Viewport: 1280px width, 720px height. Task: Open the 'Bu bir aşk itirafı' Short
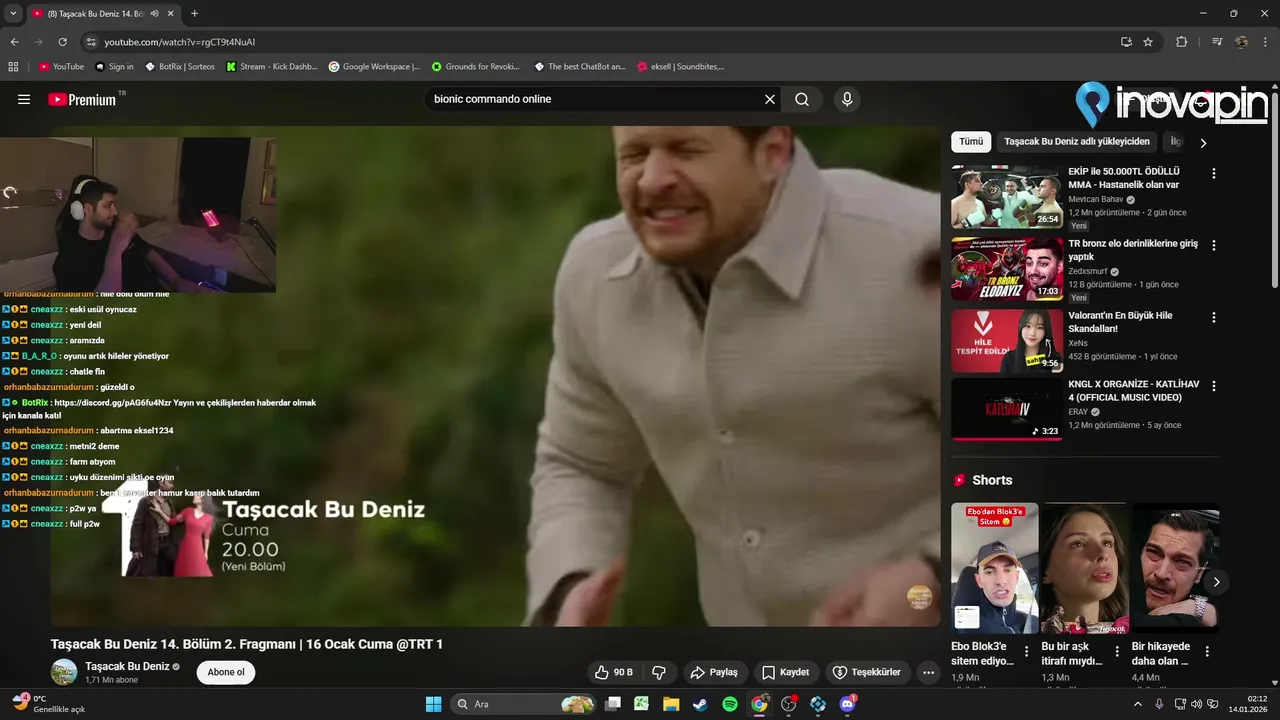(x=1085, y=568)
